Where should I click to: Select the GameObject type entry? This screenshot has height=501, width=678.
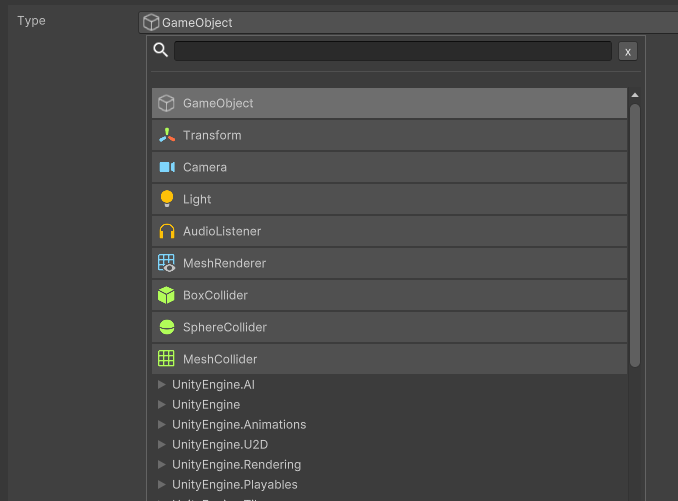pyautogui.click(x=389, y=103)
